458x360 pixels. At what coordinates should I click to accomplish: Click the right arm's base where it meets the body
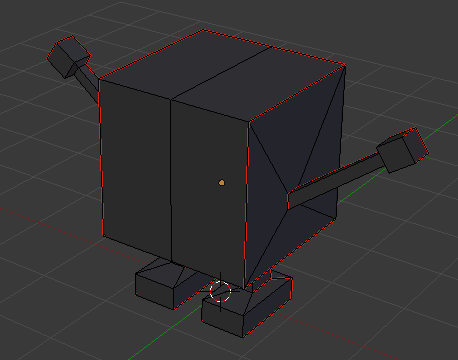pos(289,201)
